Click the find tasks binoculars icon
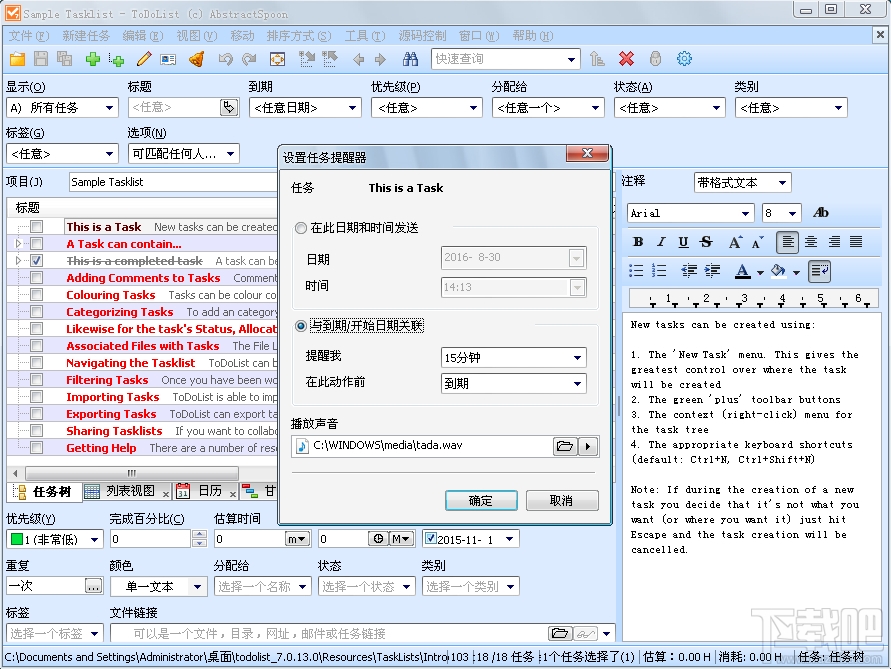 410,59
